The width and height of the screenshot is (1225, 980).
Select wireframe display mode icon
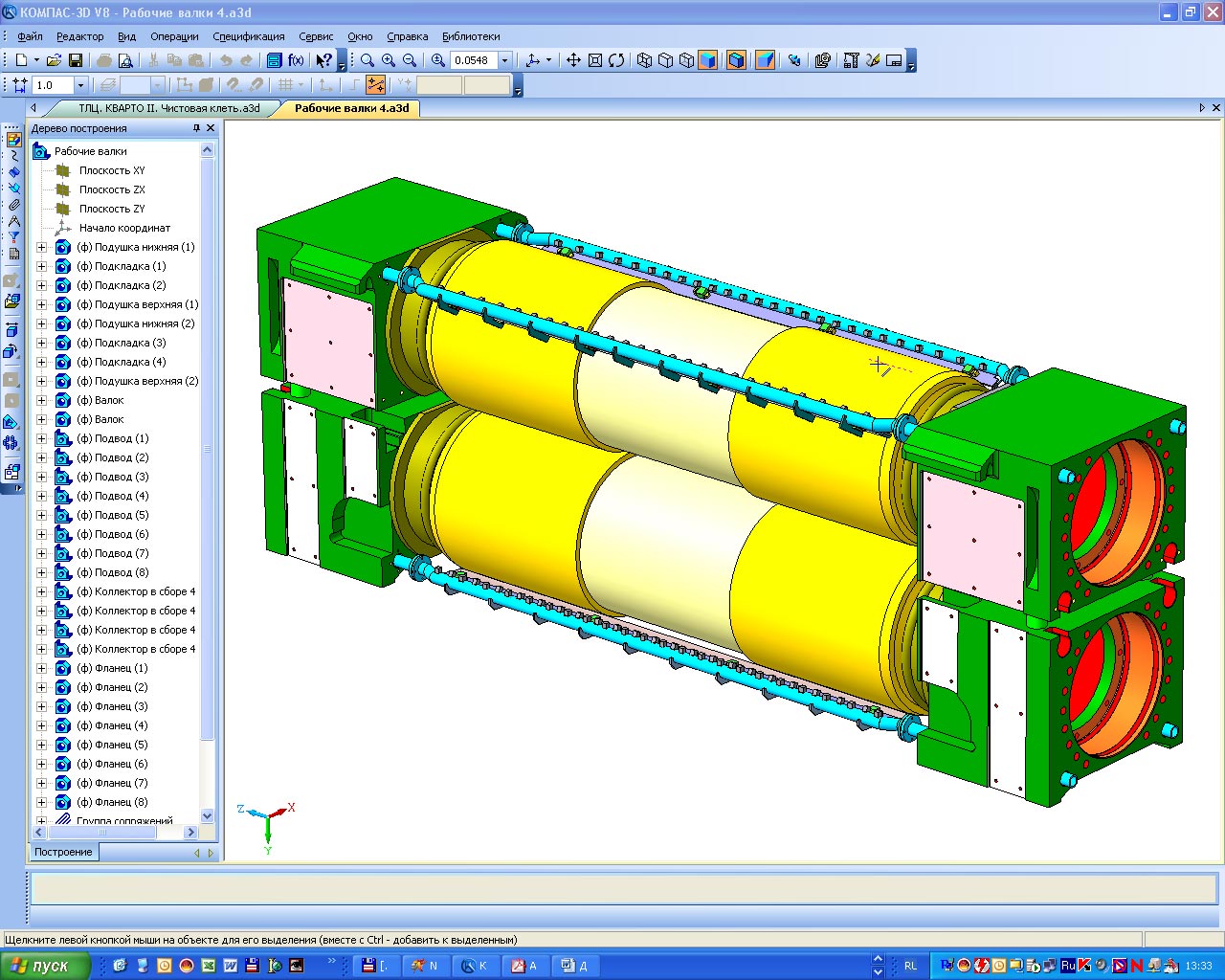tap(644, 60)
